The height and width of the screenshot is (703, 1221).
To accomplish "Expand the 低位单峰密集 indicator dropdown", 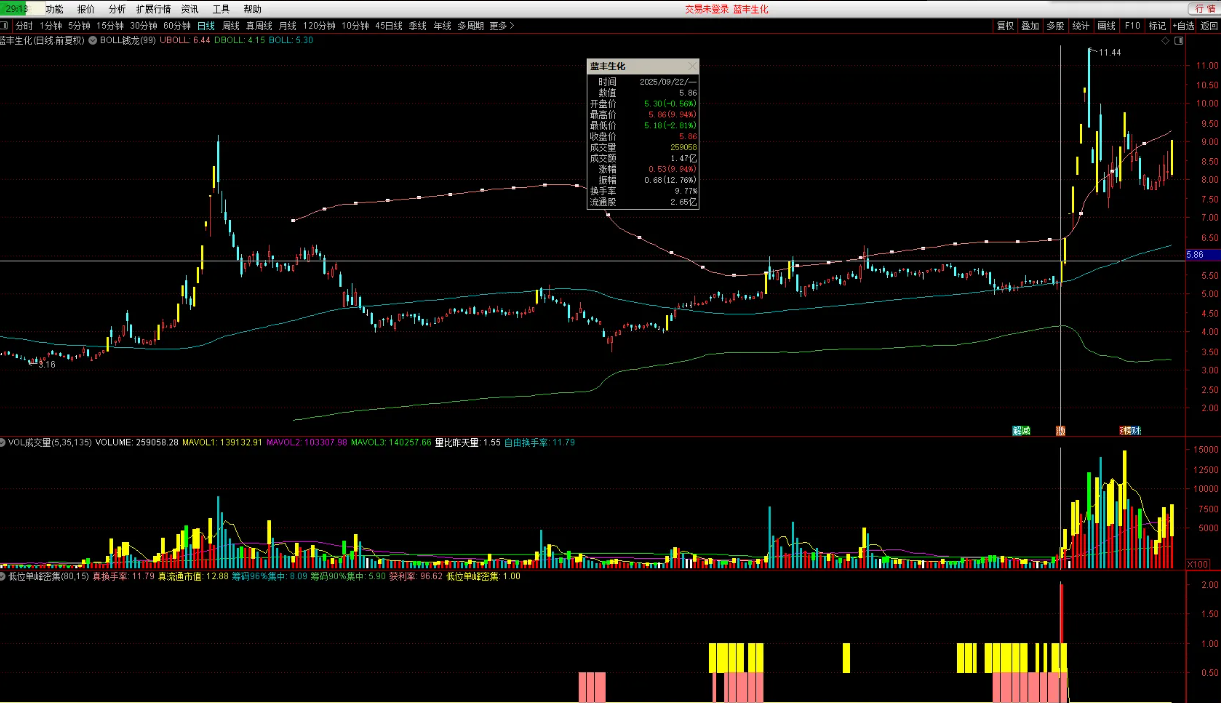I will point(4,577).
